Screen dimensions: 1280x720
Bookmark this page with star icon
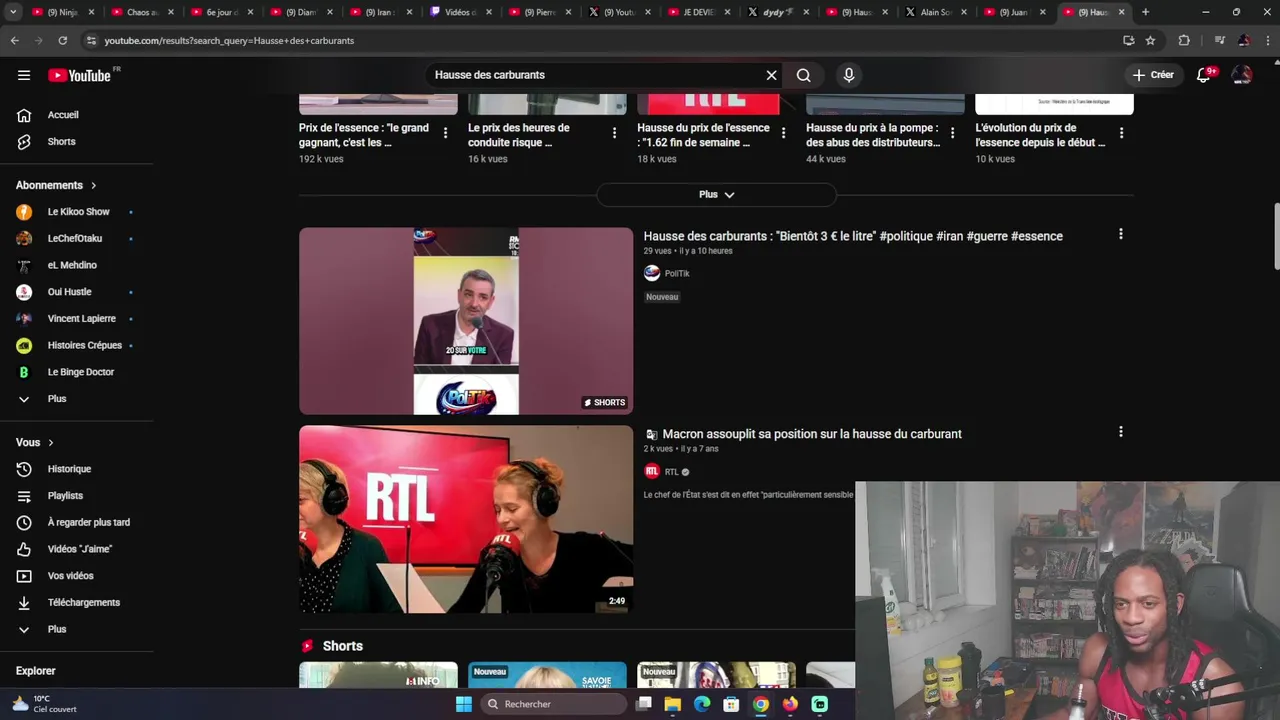tap(1150, 40)
